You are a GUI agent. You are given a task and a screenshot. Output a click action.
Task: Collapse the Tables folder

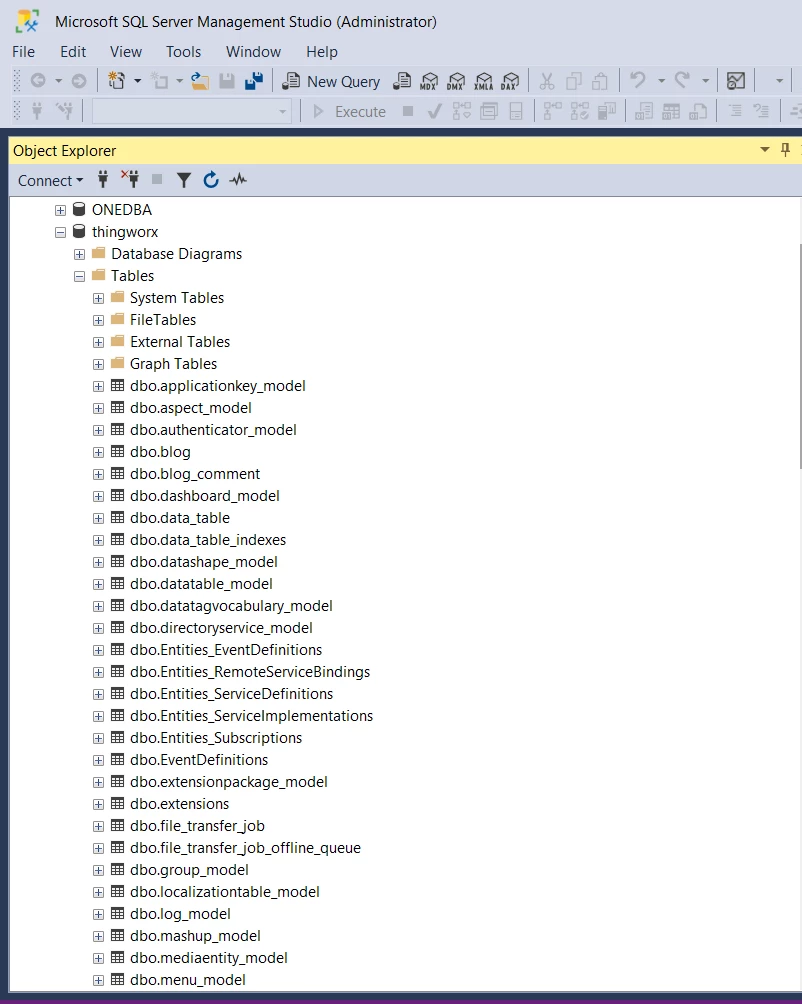79,277
